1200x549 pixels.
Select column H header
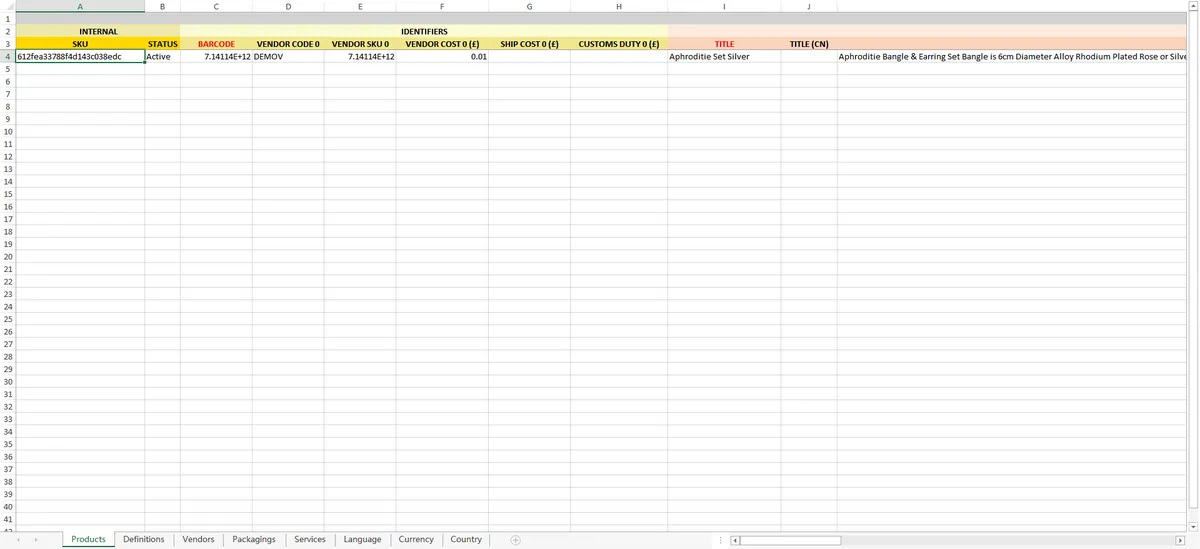click(x=619, y=6)
